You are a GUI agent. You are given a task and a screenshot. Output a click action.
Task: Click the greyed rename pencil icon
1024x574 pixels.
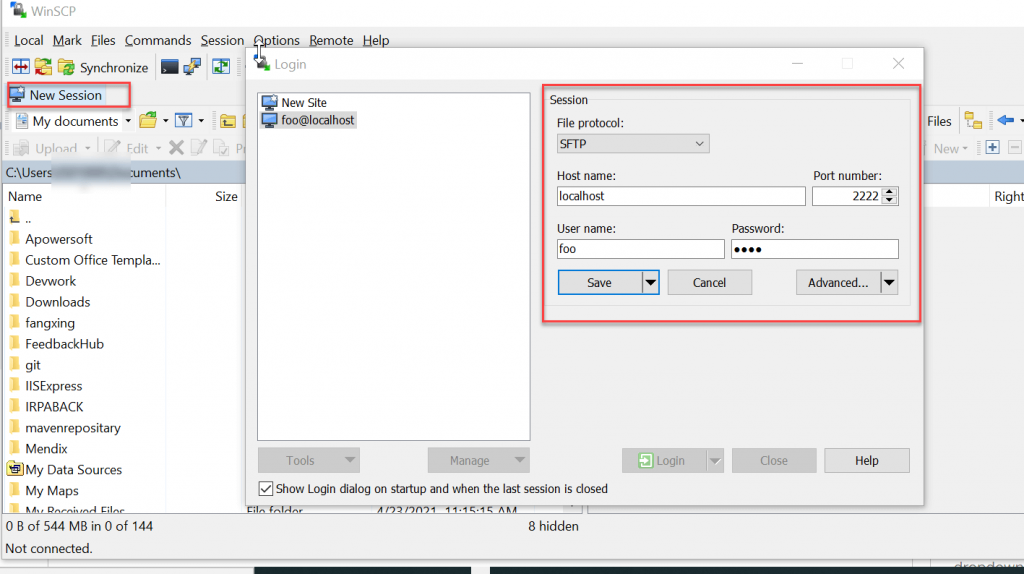199,148
